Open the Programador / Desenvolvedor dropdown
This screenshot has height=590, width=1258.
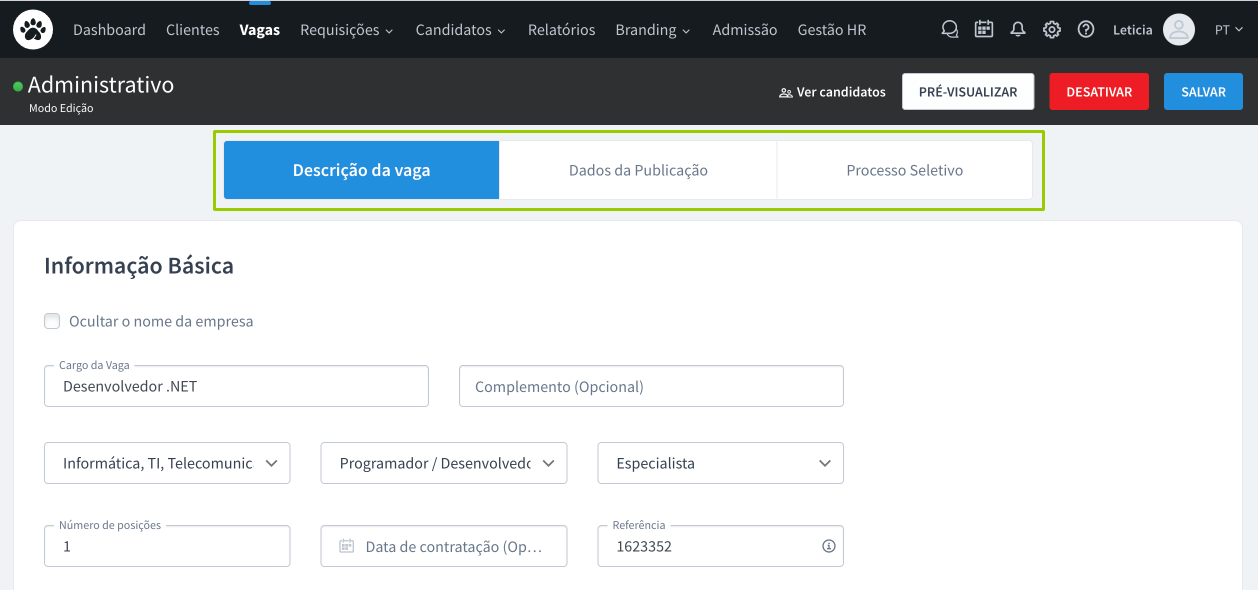point(444,463)
